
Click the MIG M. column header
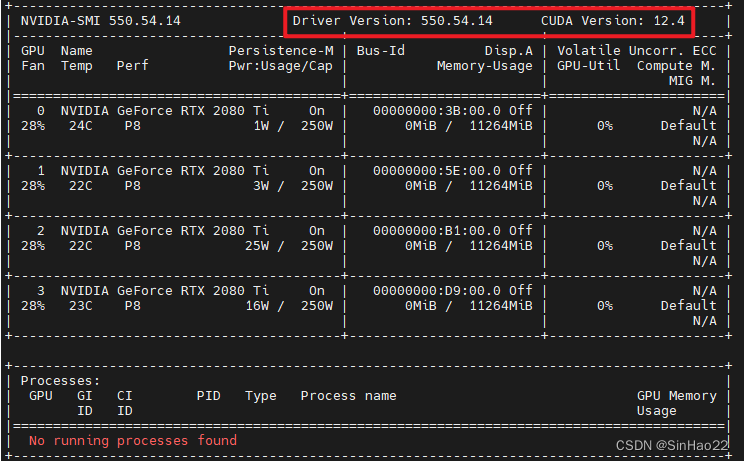point(692,81)
